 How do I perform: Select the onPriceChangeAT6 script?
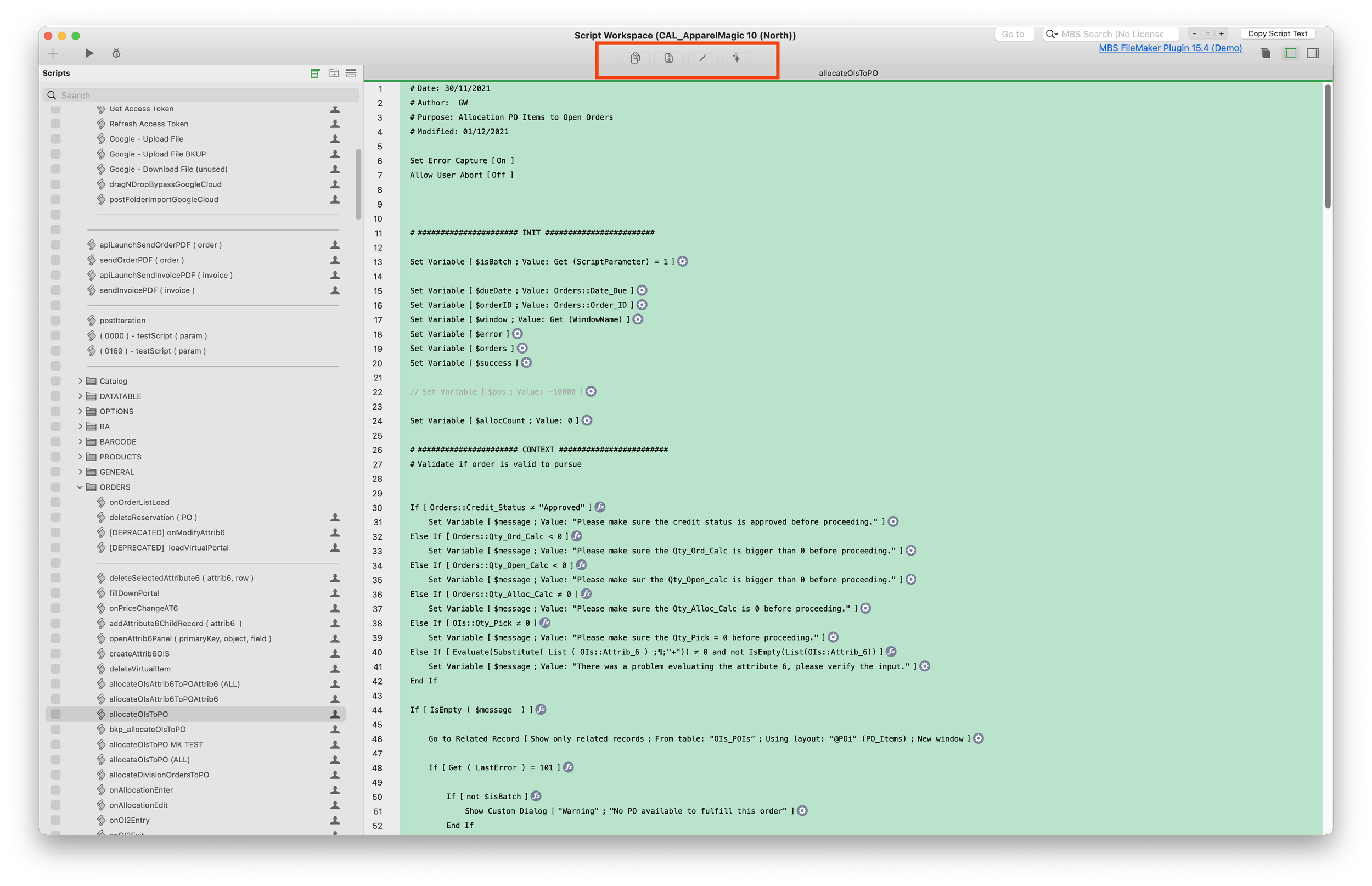coord(143,608)
